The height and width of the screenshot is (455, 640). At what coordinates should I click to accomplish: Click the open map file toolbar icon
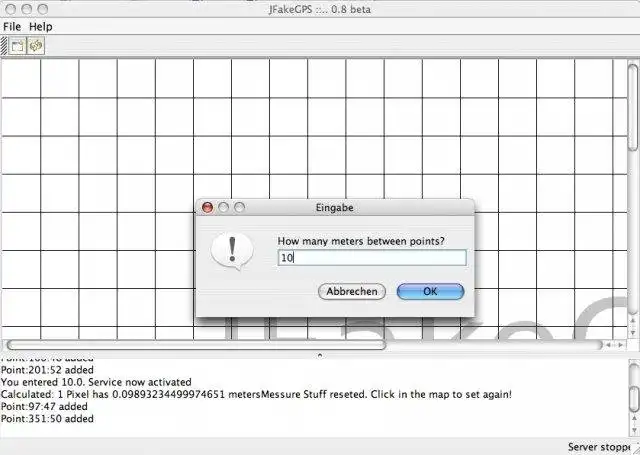point(17,46)
